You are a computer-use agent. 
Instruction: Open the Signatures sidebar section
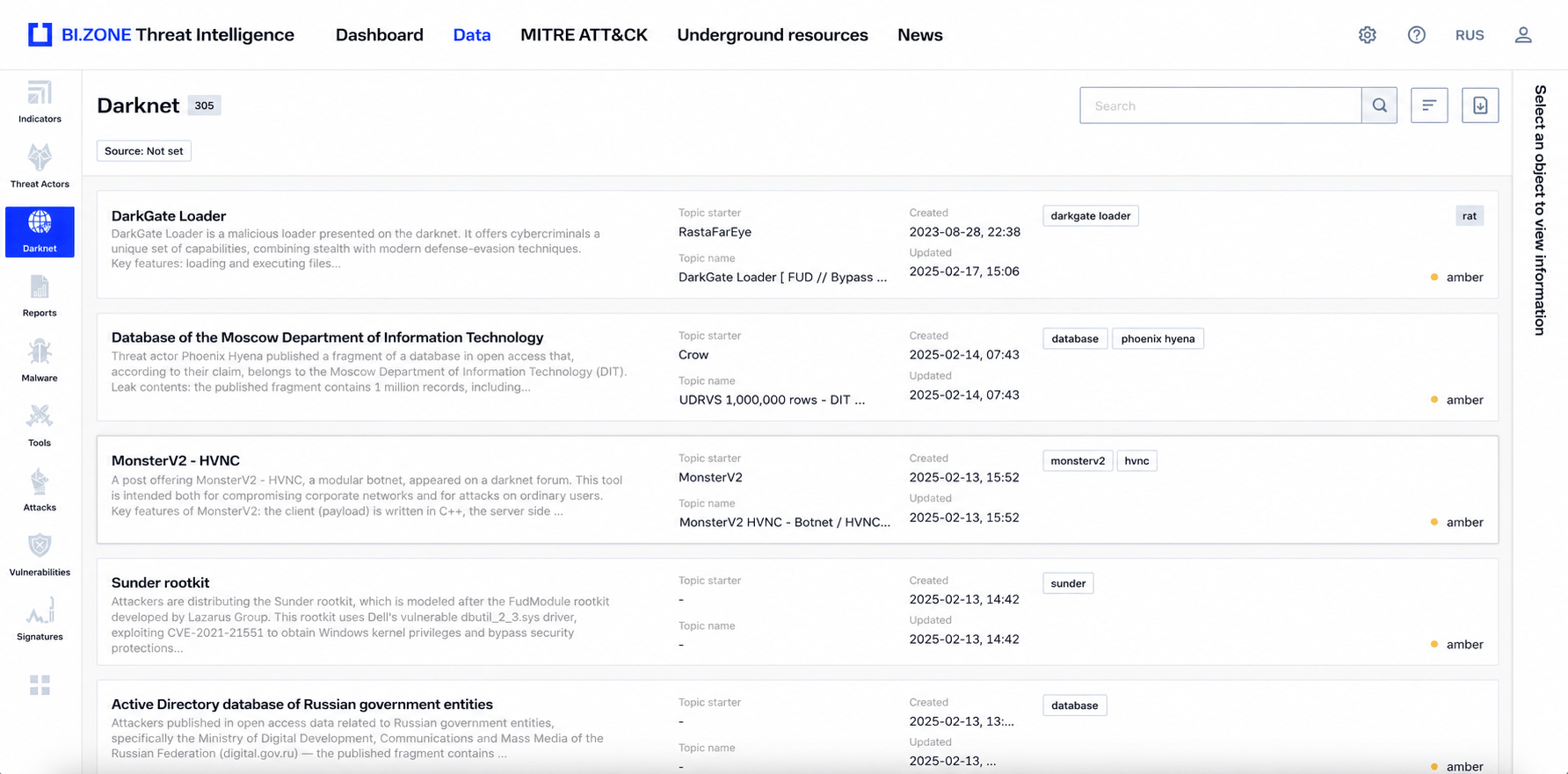(40, 619)
